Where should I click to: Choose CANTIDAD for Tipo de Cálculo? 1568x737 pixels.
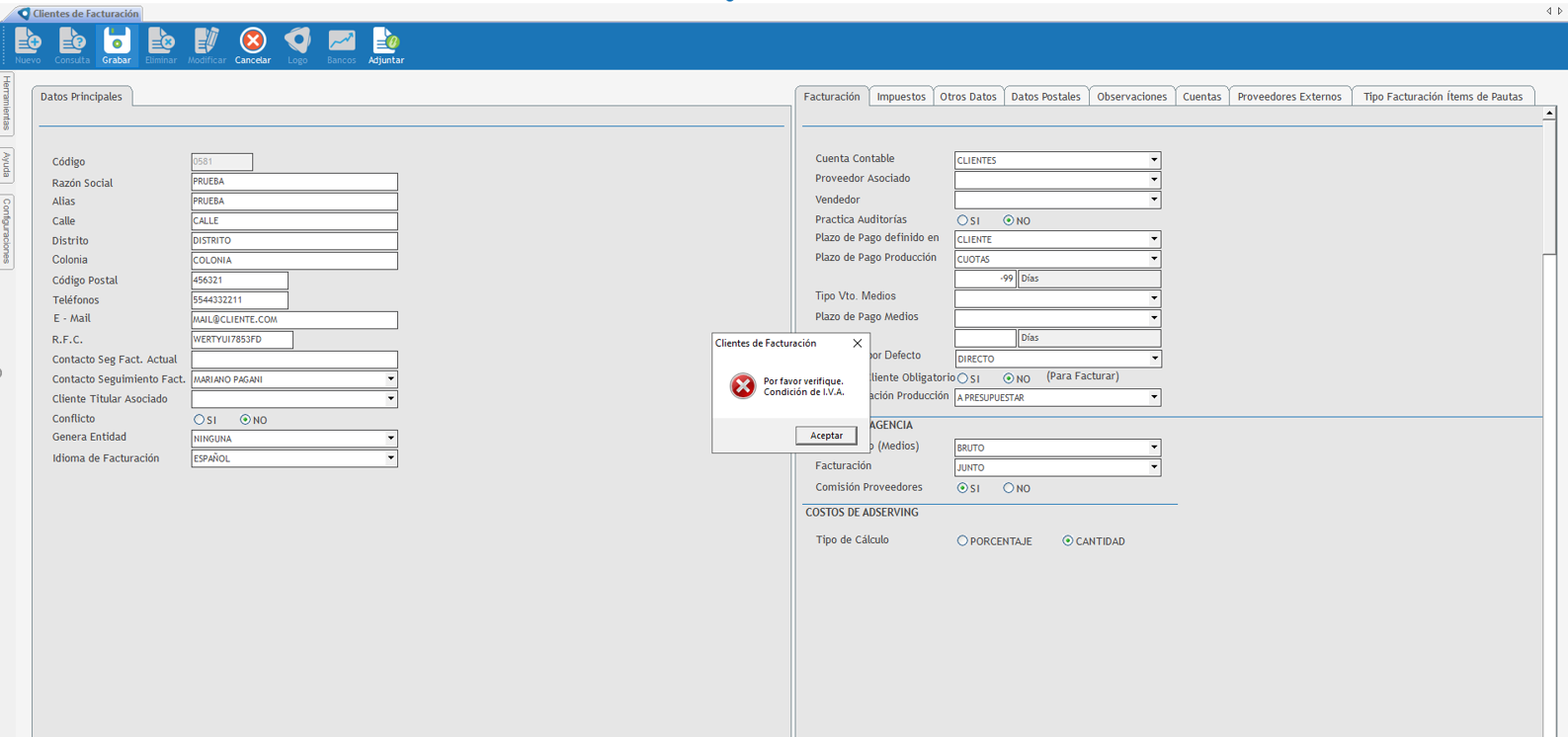pos(1068,541)
